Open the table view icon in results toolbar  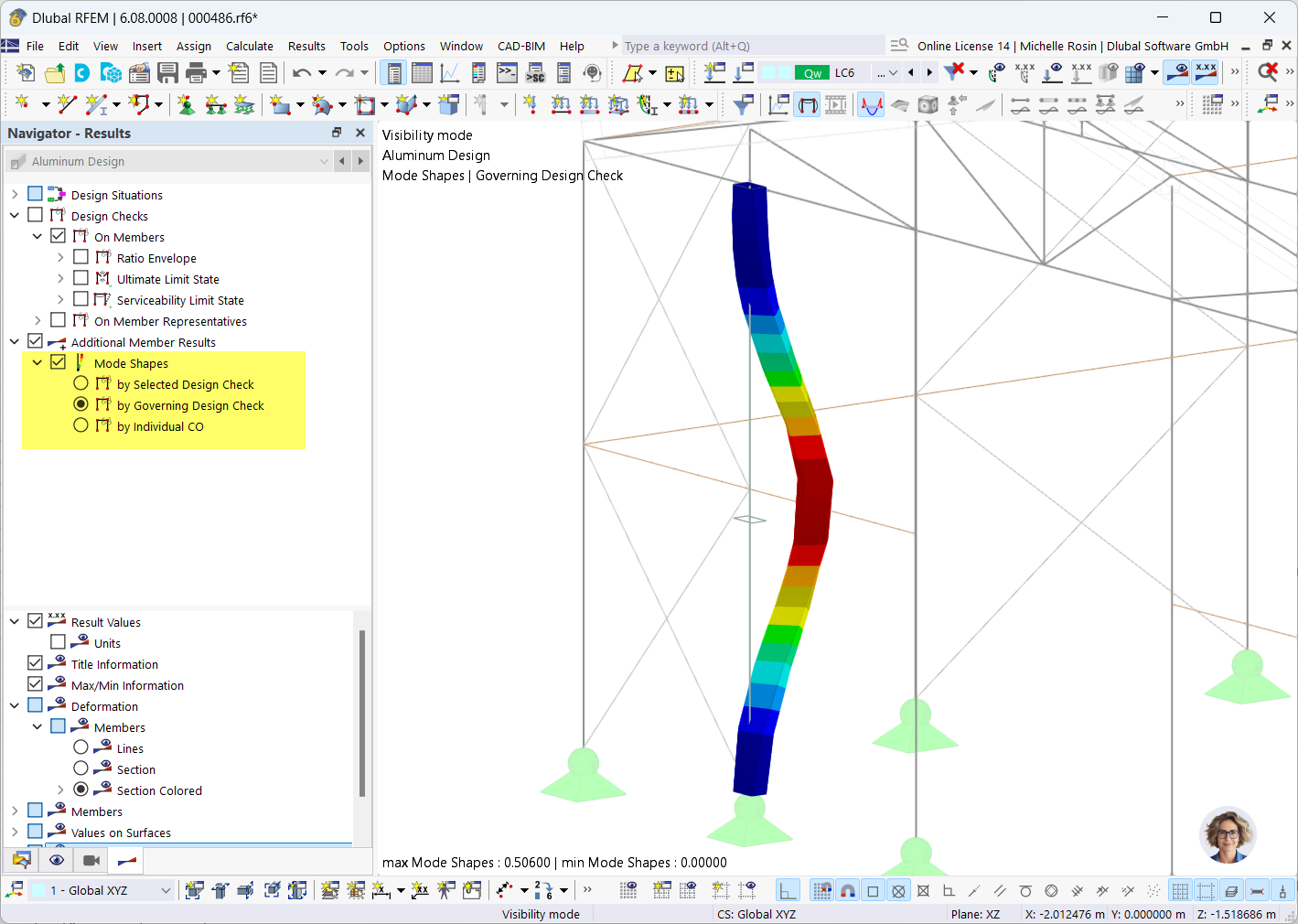pos(422,72)
